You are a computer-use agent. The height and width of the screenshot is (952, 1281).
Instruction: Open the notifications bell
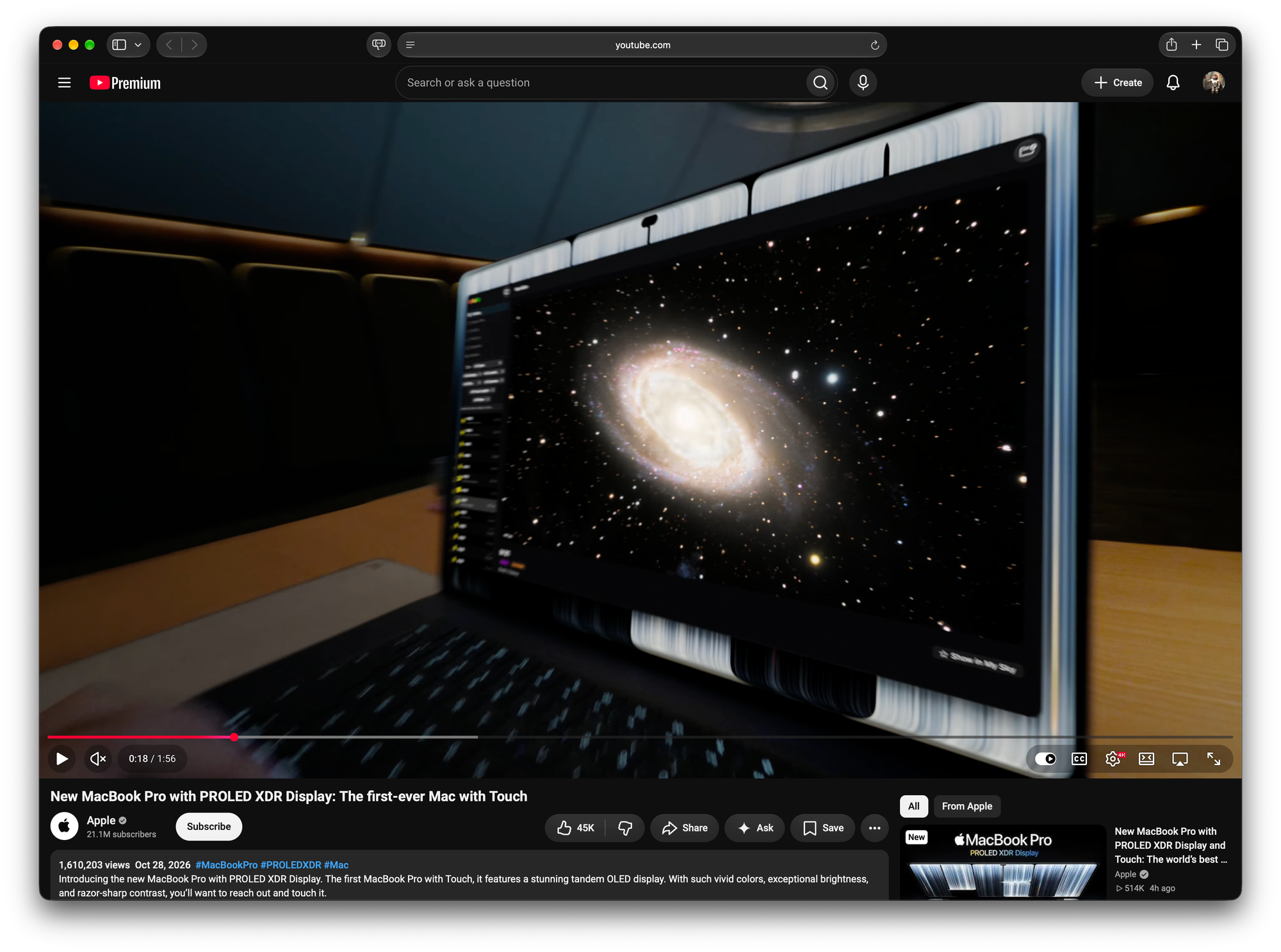1173,83
